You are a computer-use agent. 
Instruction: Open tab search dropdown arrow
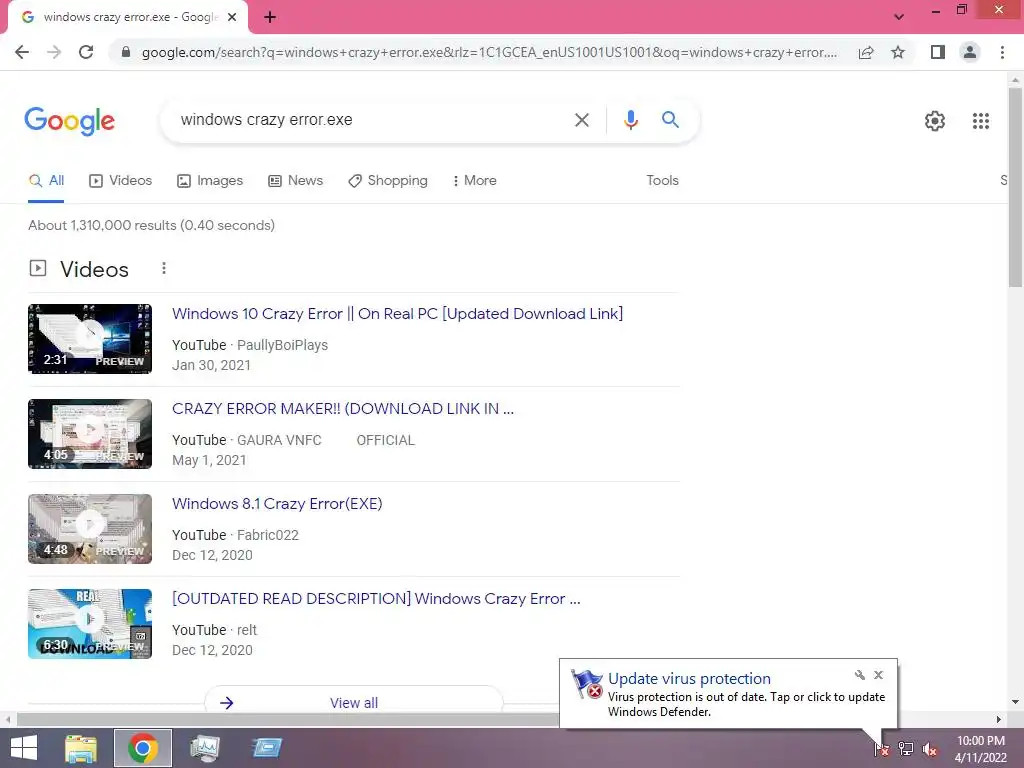tap(899, 17)
